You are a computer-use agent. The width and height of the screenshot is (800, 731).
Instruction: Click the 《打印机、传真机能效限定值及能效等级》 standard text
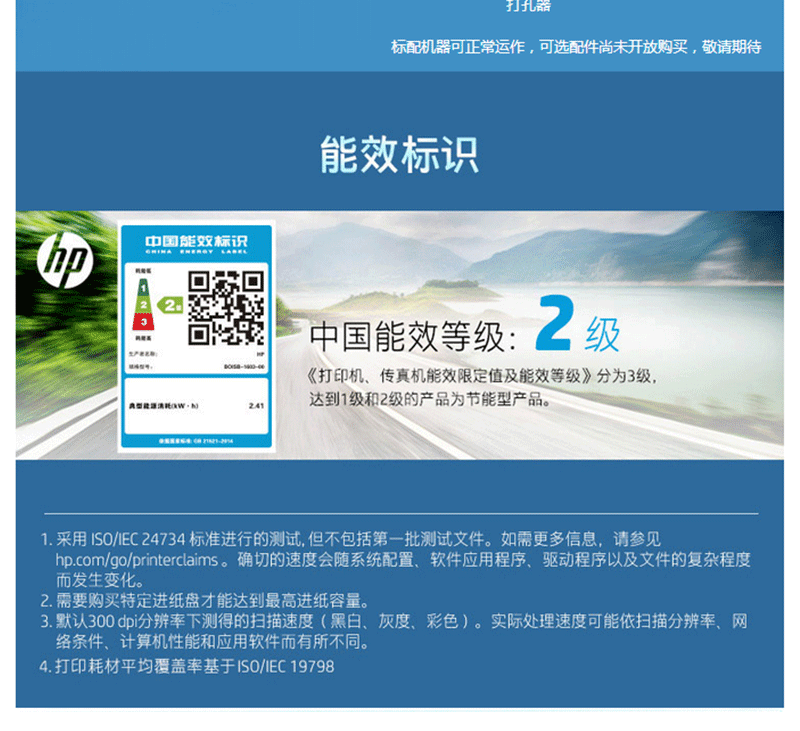pos(451,378)
